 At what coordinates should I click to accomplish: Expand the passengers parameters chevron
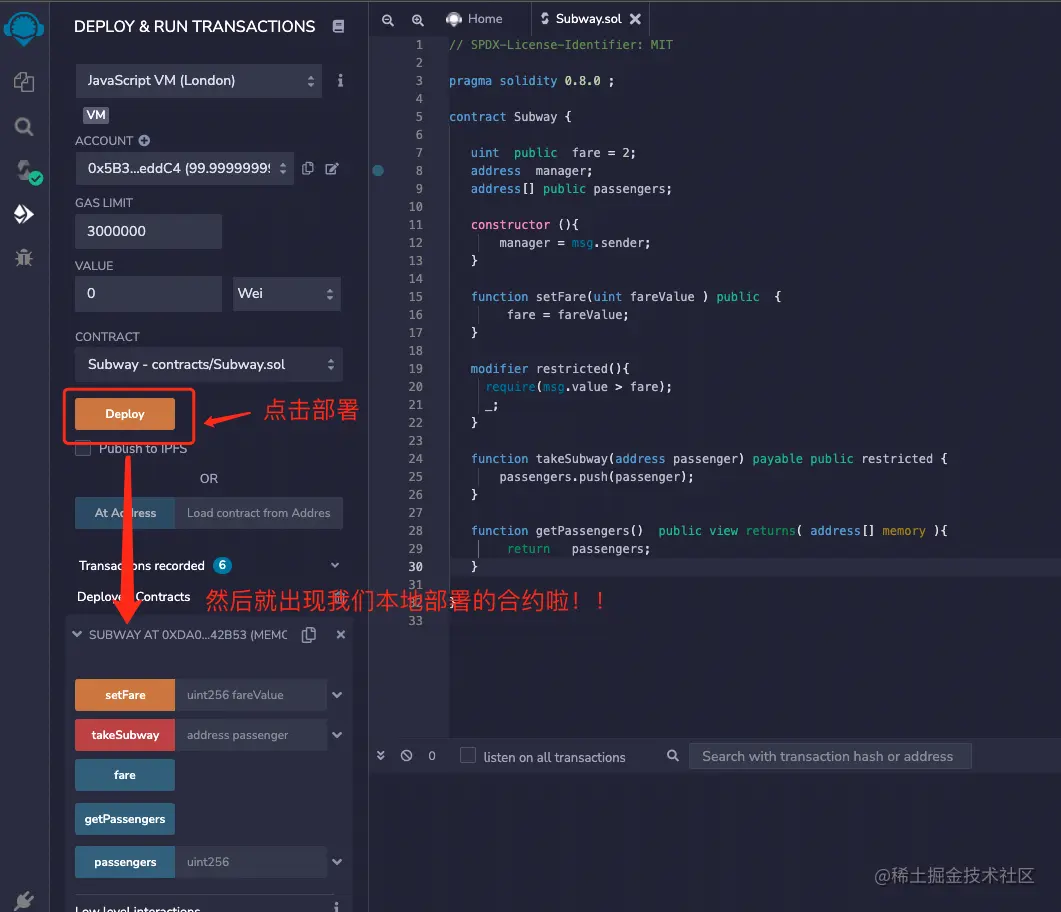[337, 862]
